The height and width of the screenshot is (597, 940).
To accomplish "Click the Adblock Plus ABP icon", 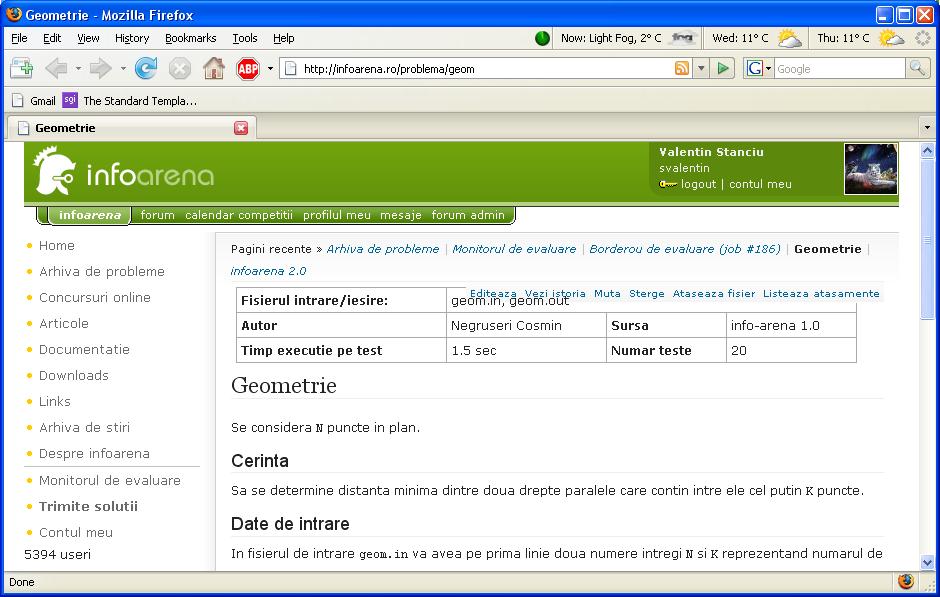I will pyautogui.click(x=248, y=68).
